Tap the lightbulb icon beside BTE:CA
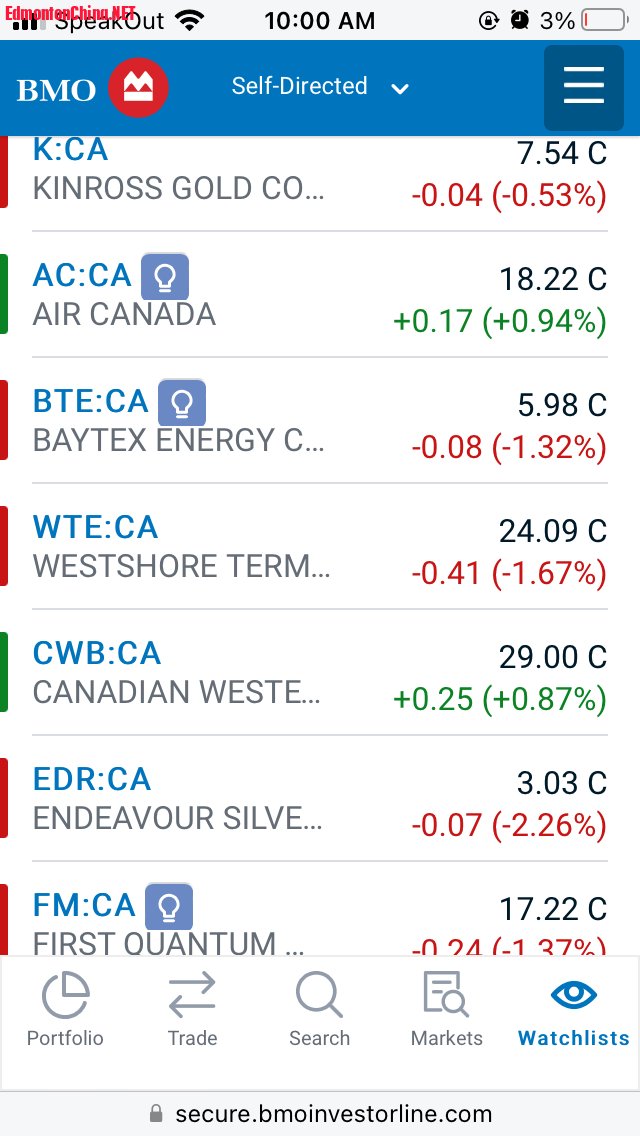Viewport: 640px width, 1136px height. point(182,403)
